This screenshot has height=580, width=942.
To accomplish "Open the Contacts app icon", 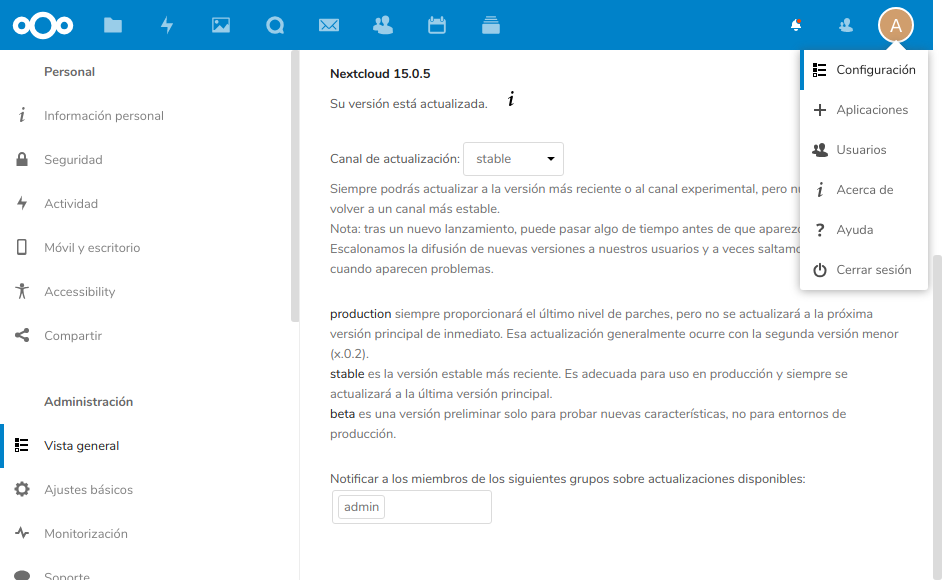I will (382, 25).
